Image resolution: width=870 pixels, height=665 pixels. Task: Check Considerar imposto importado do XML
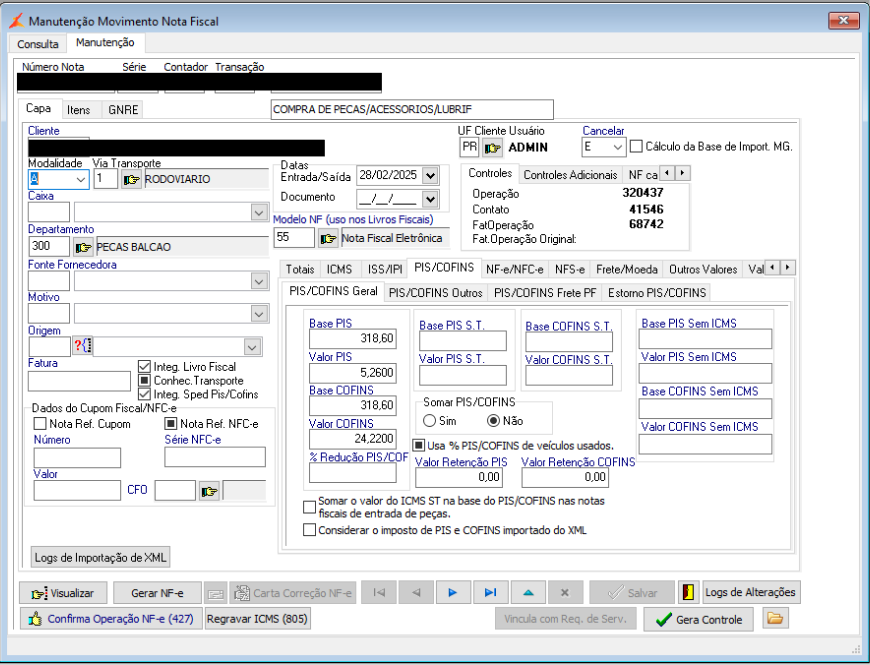[309, 530]
